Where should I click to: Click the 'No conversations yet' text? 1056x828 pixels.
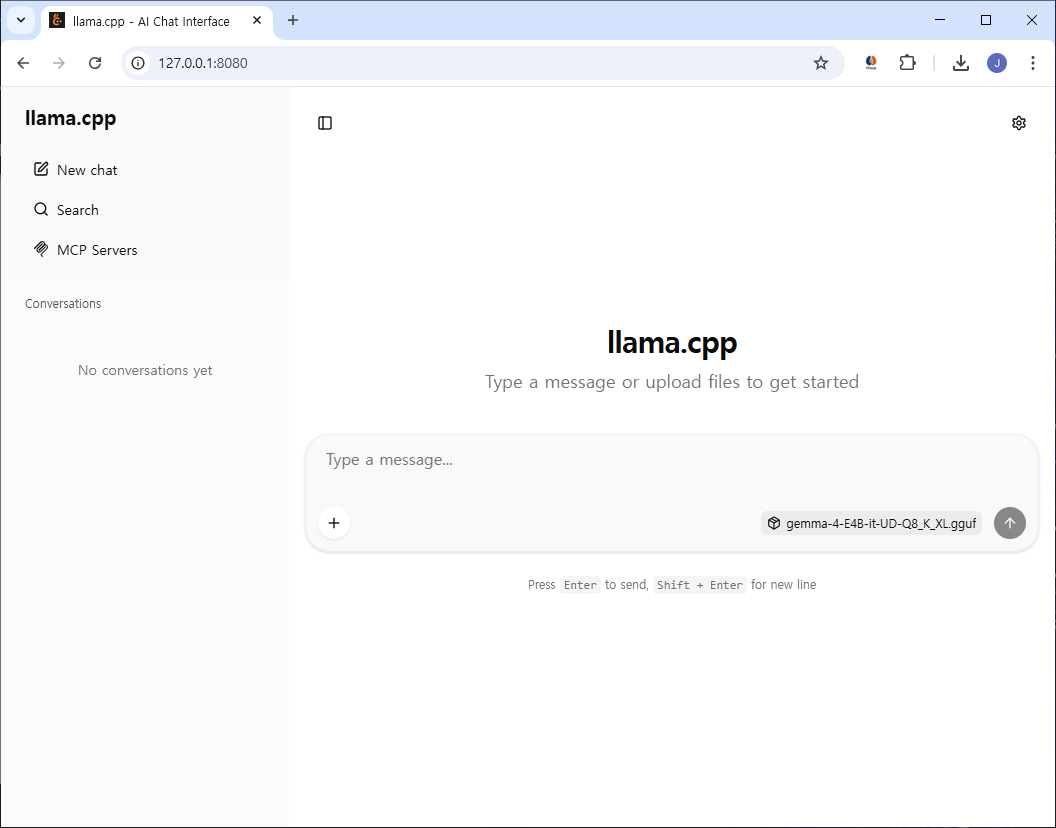tap(145, 371)
